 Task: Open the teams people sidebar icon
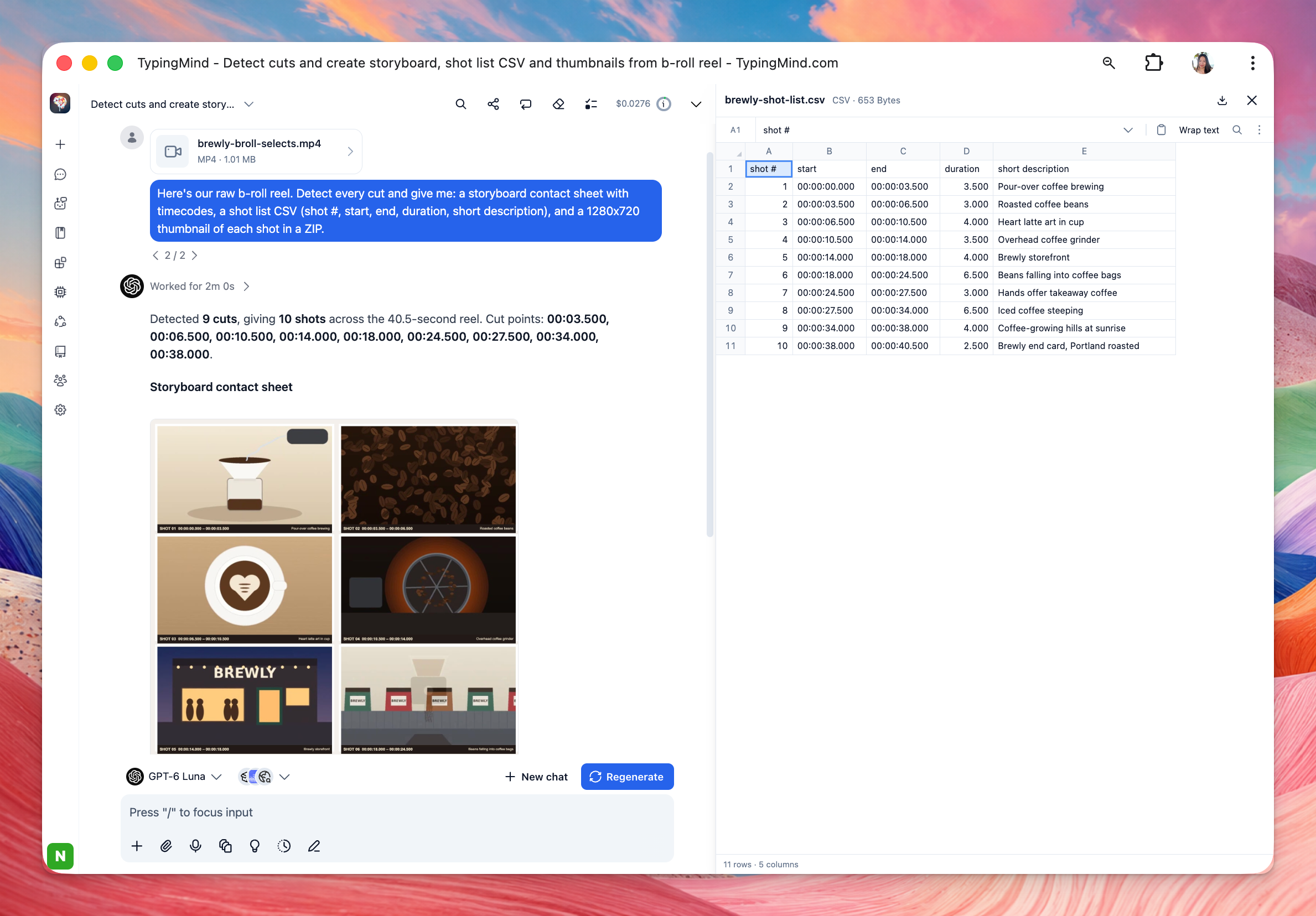click(60, 380)
